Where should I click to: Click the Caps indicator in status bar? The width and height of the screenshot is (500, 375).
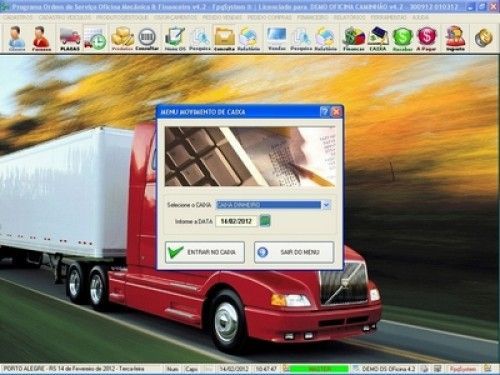(x=192, y=369)
